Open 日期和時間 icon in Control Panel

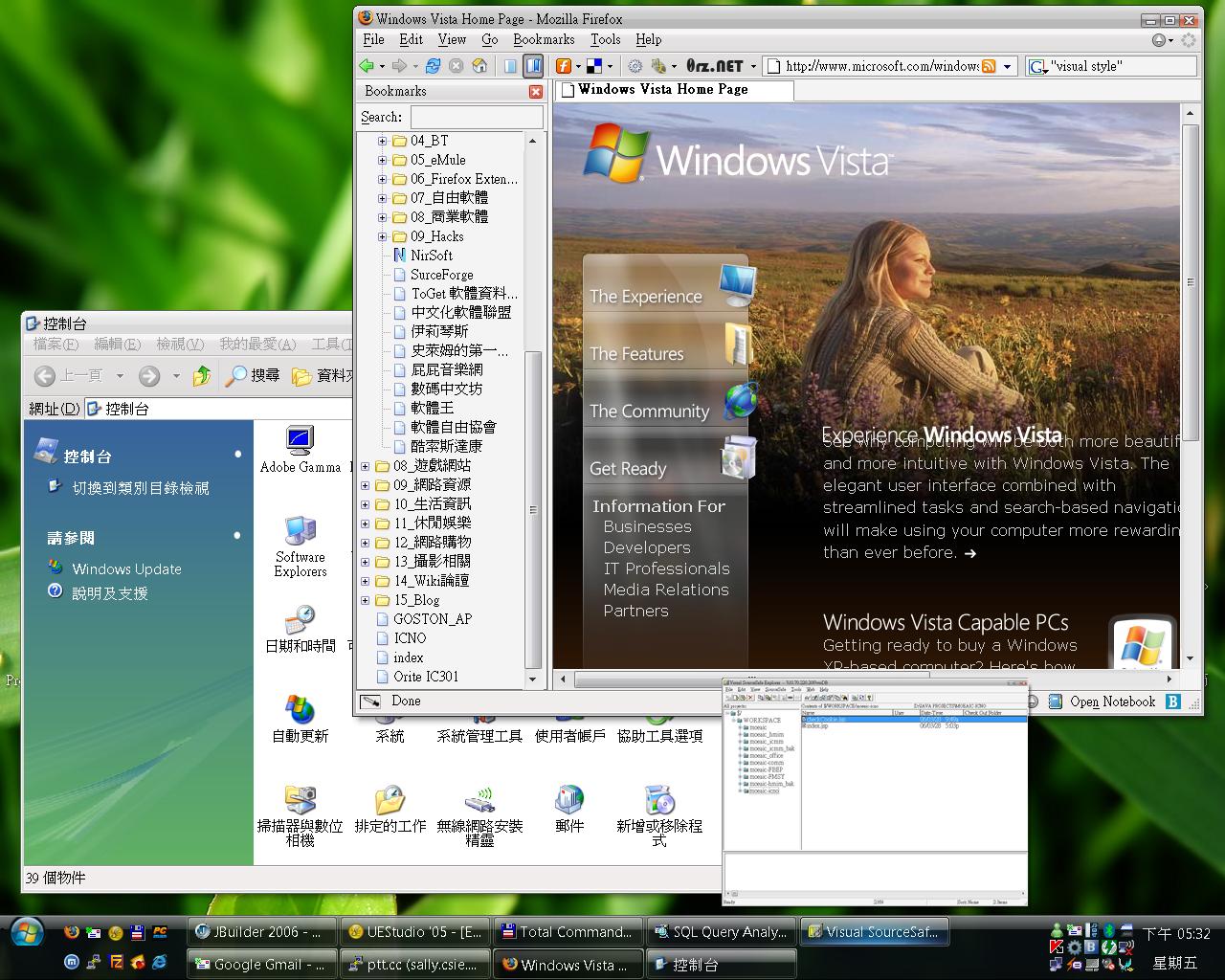[x=301, y=629]
